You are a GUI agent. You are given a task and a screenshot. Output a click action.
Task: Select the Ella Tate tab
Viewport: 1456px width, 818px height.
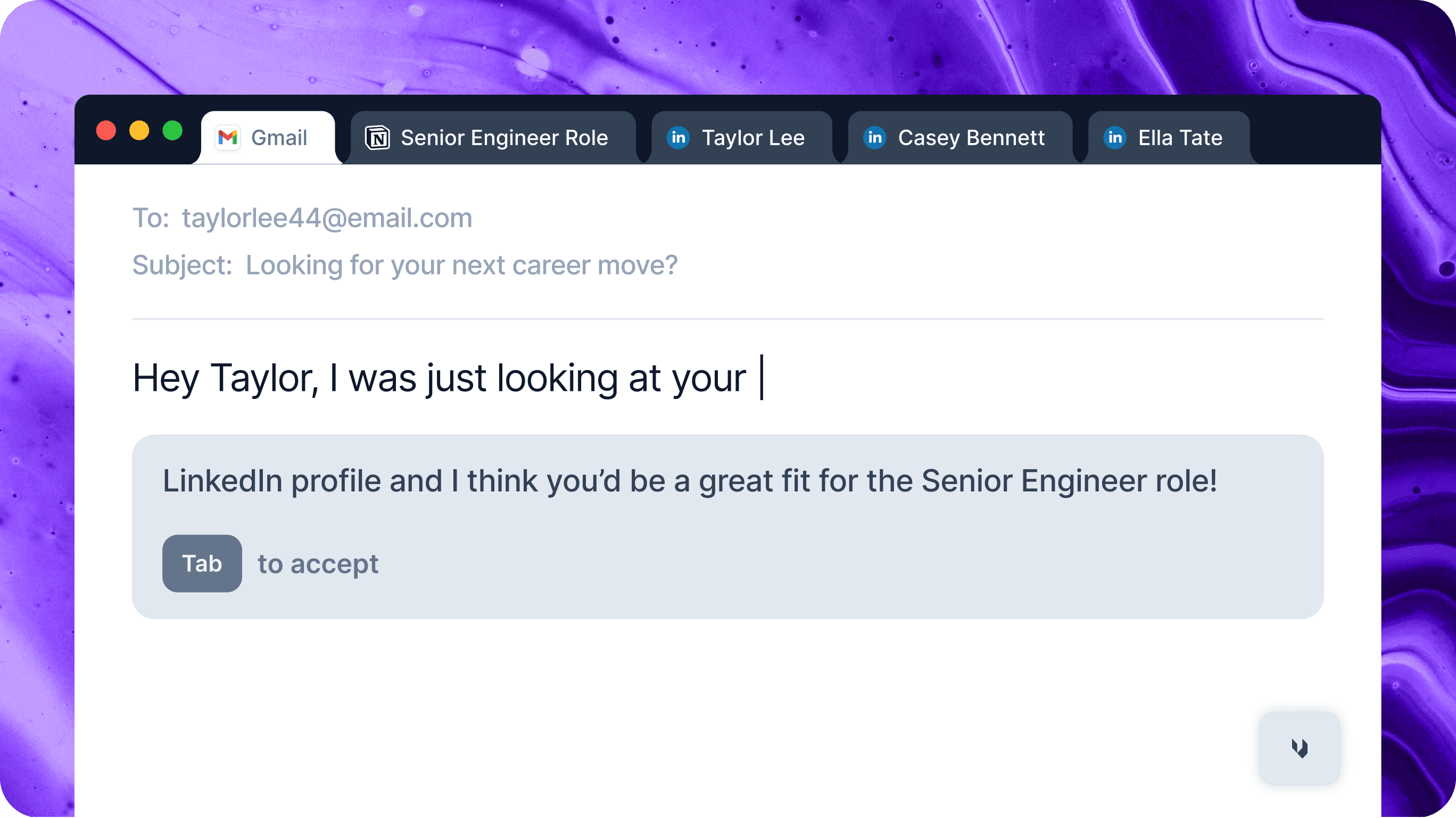(x=1169, y=138)
